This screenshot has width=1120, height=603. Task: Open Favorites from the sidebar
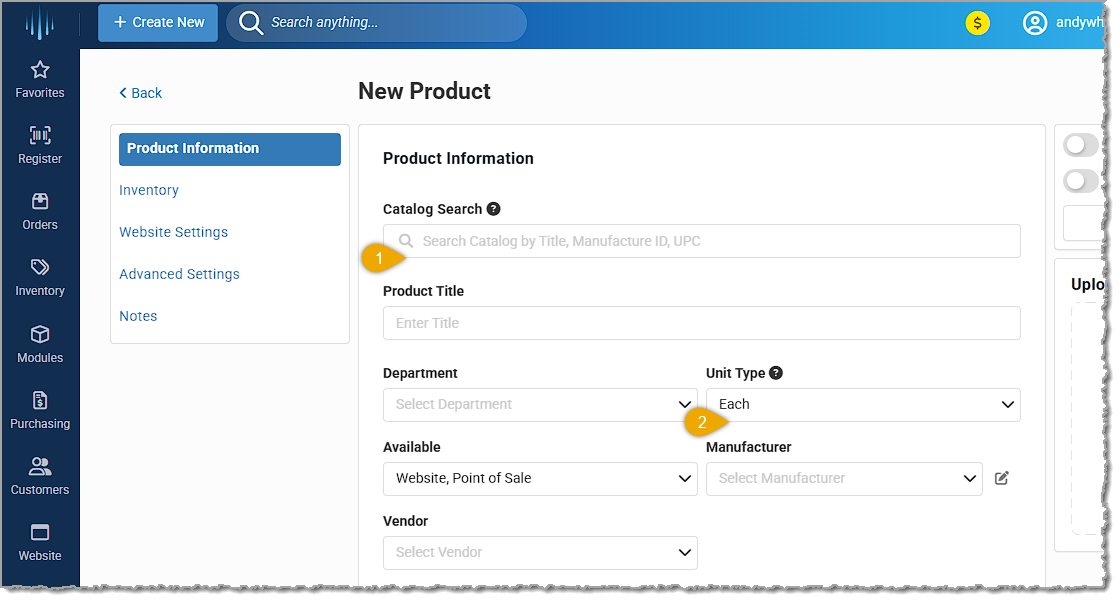click(40, 79)
